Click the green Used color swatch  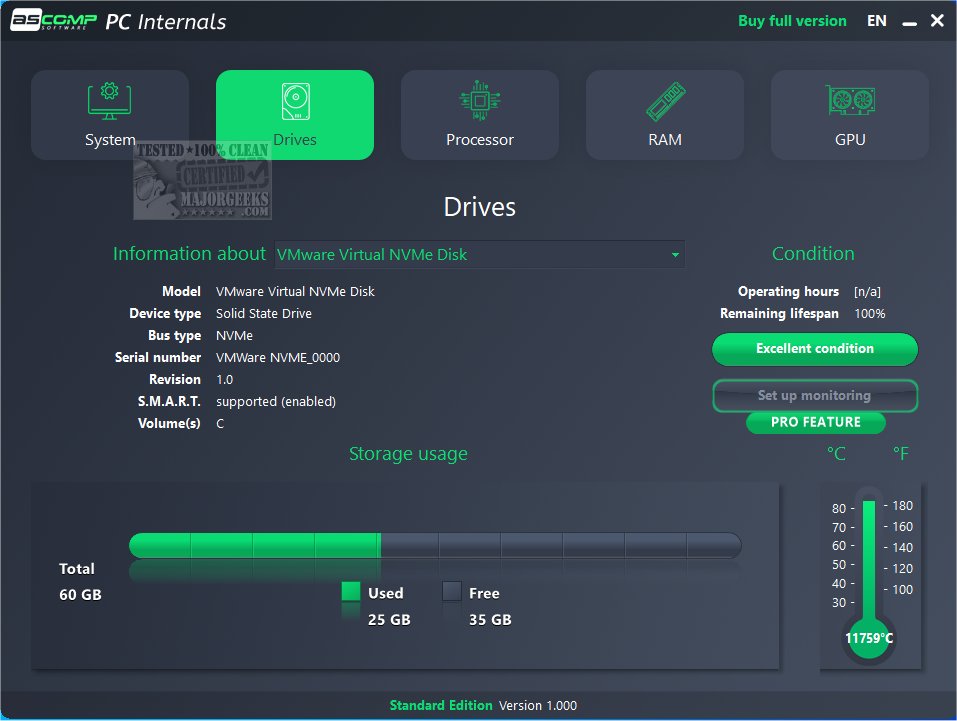[350, 591]
